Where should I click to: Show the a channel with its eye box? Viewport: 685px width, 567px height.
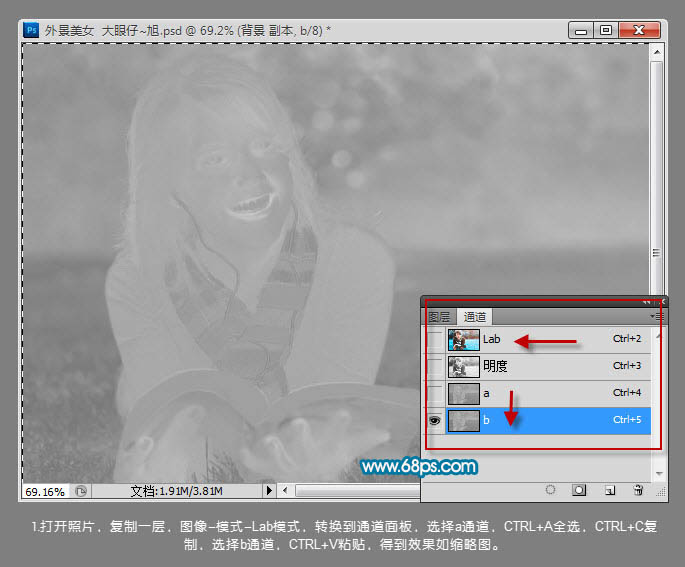[x=435, y=393]
